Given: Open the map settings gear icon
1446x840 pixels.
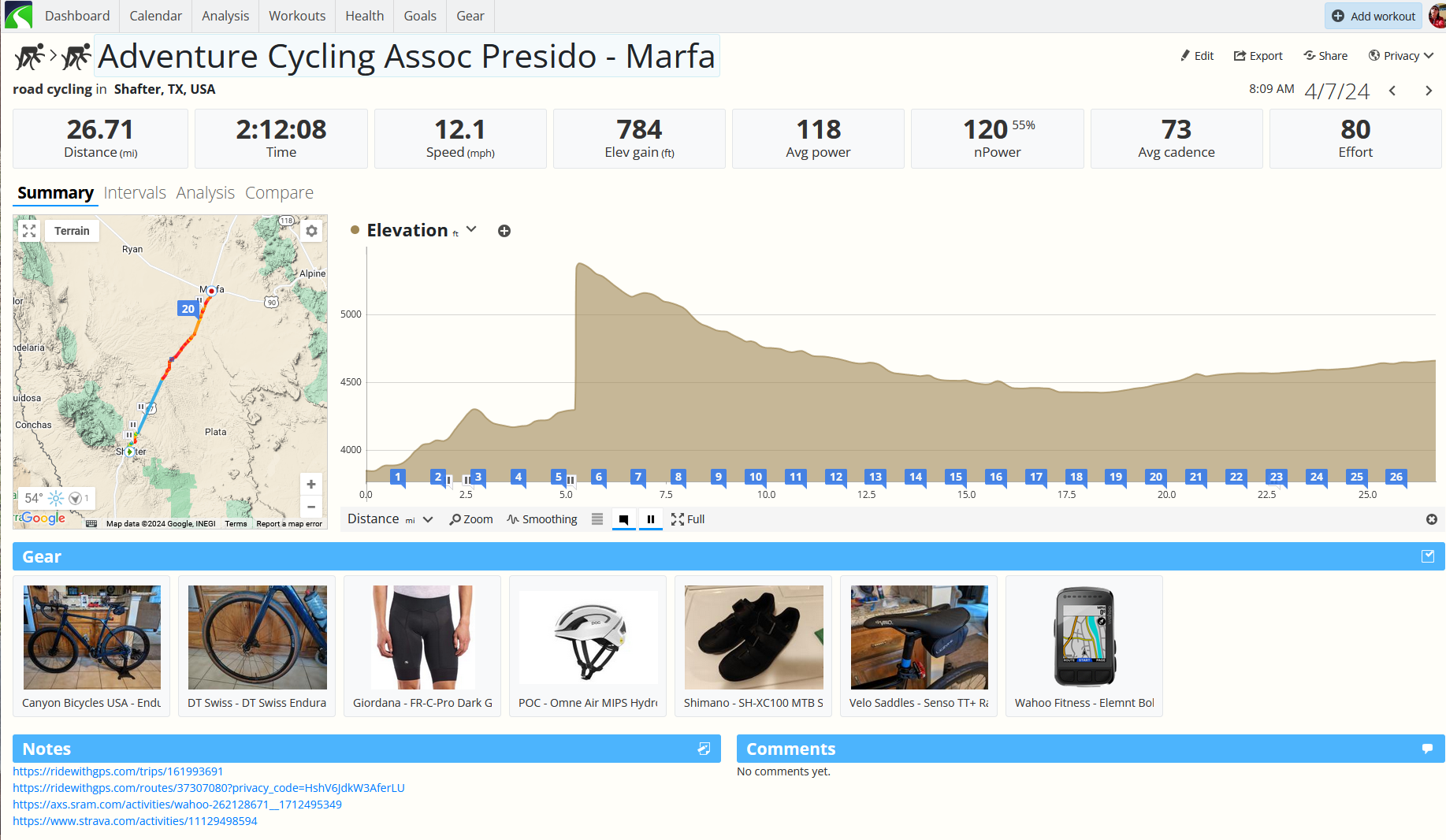Looking at the screenshot, I should [312, 231].
